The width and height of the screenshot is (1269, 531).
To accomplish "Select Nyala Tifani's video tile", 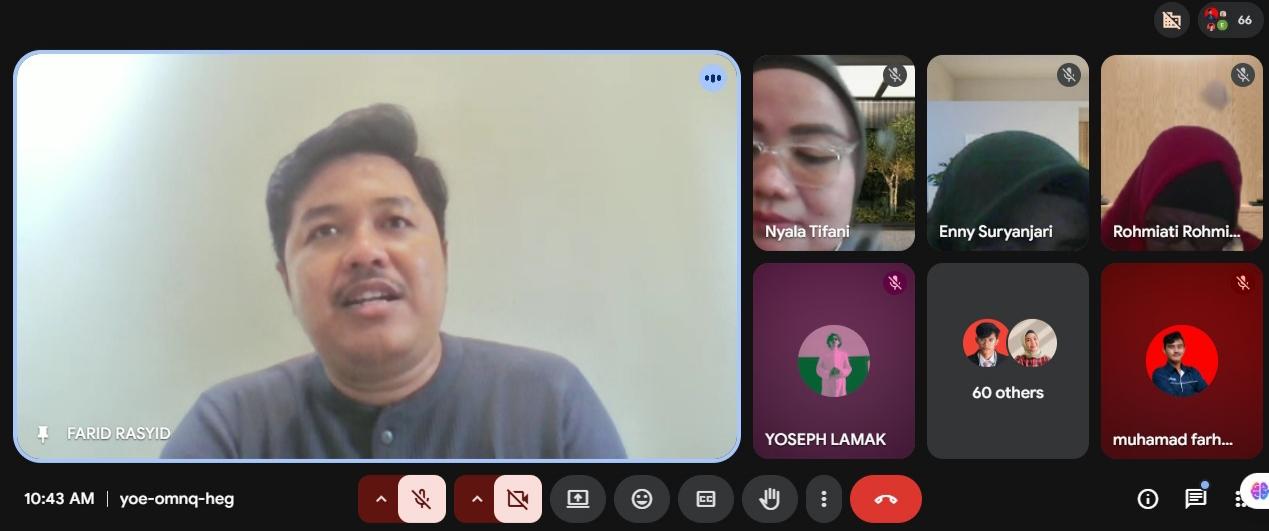I will (x=833, y=152).
